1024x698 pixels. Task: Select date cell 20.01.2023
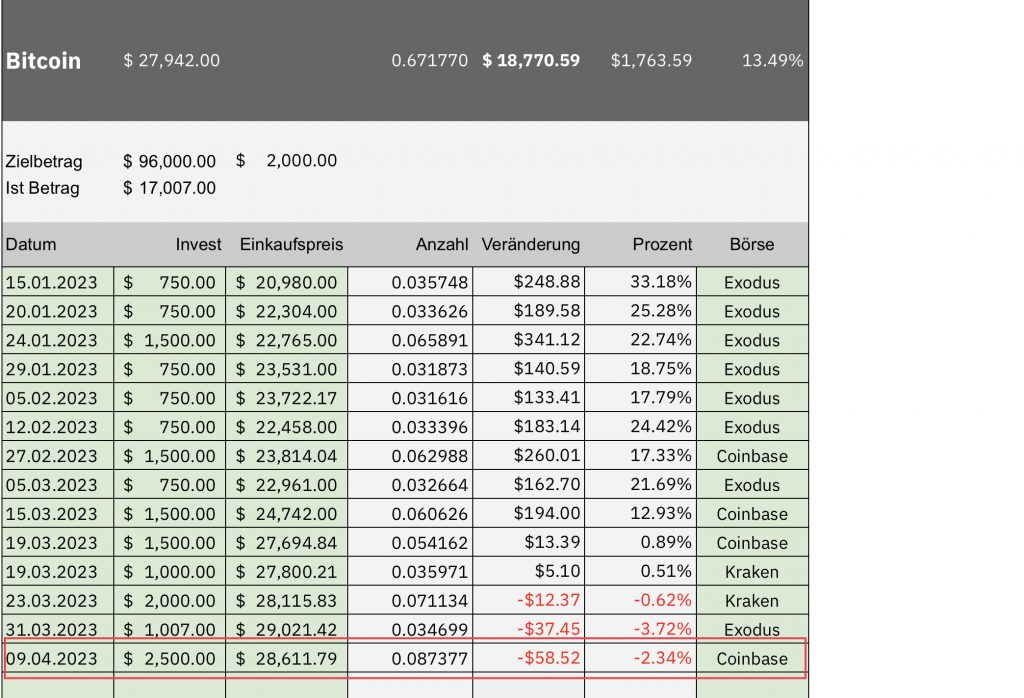pyautogui.click(x=57, y=311)
